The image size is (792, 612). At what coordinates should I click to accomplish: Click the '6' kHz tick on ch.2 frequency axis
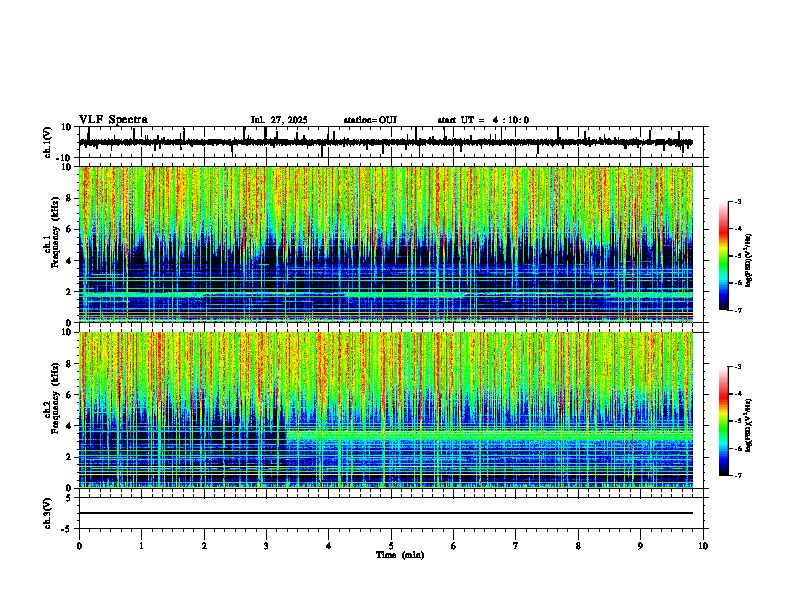(70, 394)
